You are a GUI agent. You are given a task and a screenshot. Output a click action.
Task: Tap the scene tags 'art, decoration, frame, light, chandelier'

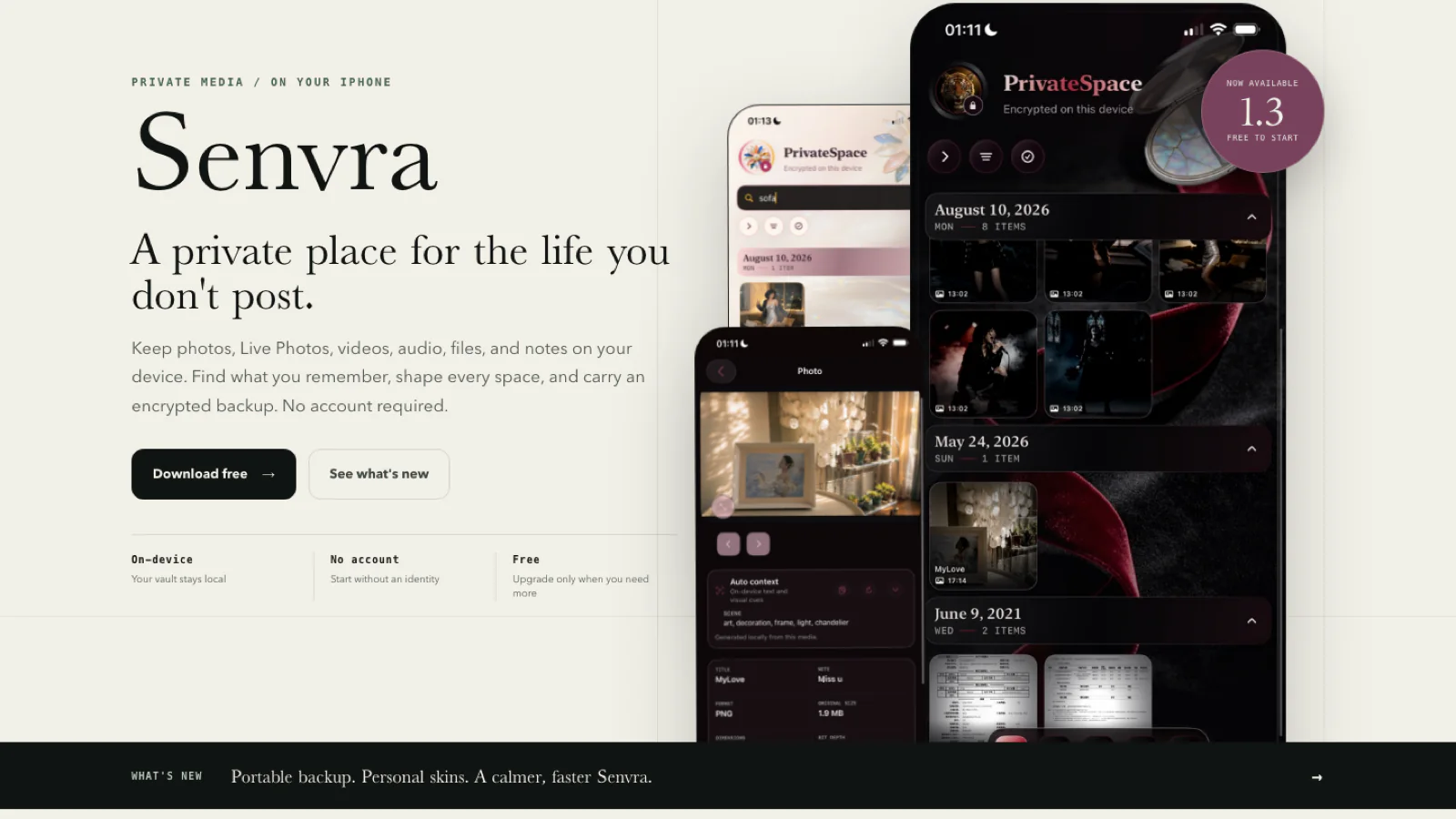pos(786,622)
